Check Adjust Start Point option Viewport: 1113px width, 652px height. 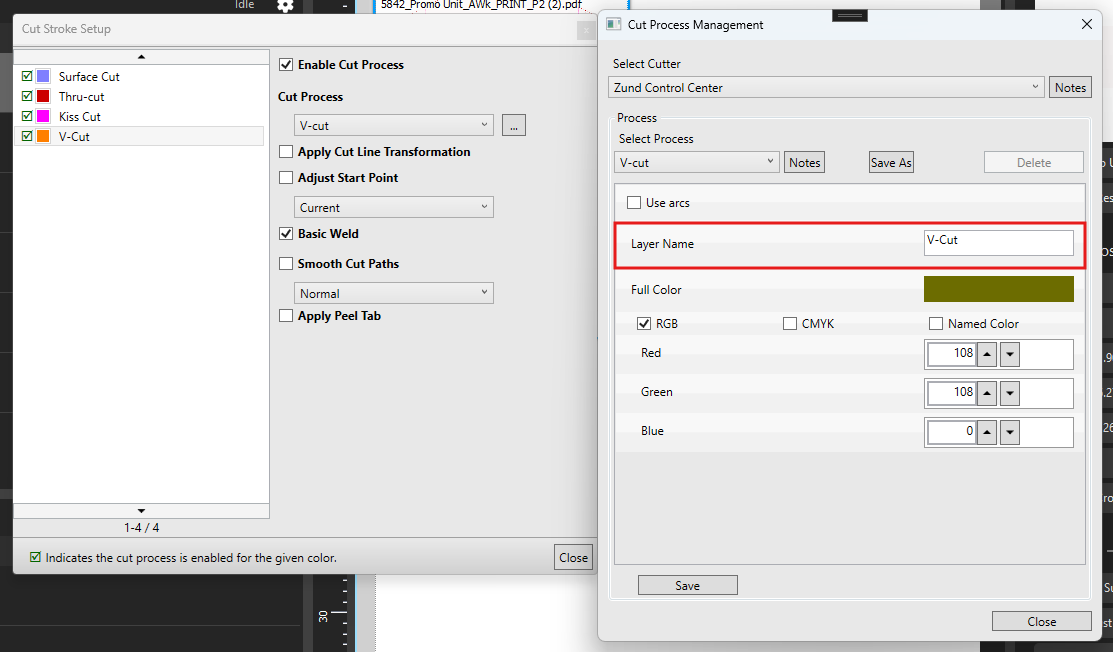pos(286,177)
